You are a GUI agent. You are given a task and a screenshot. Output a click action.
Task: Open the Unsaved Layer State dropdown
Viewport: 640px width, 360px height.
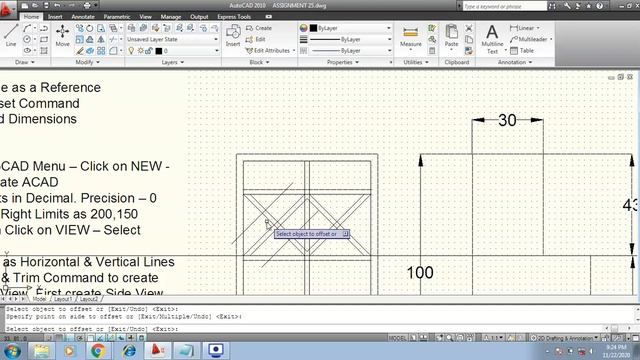coord(172,39)
